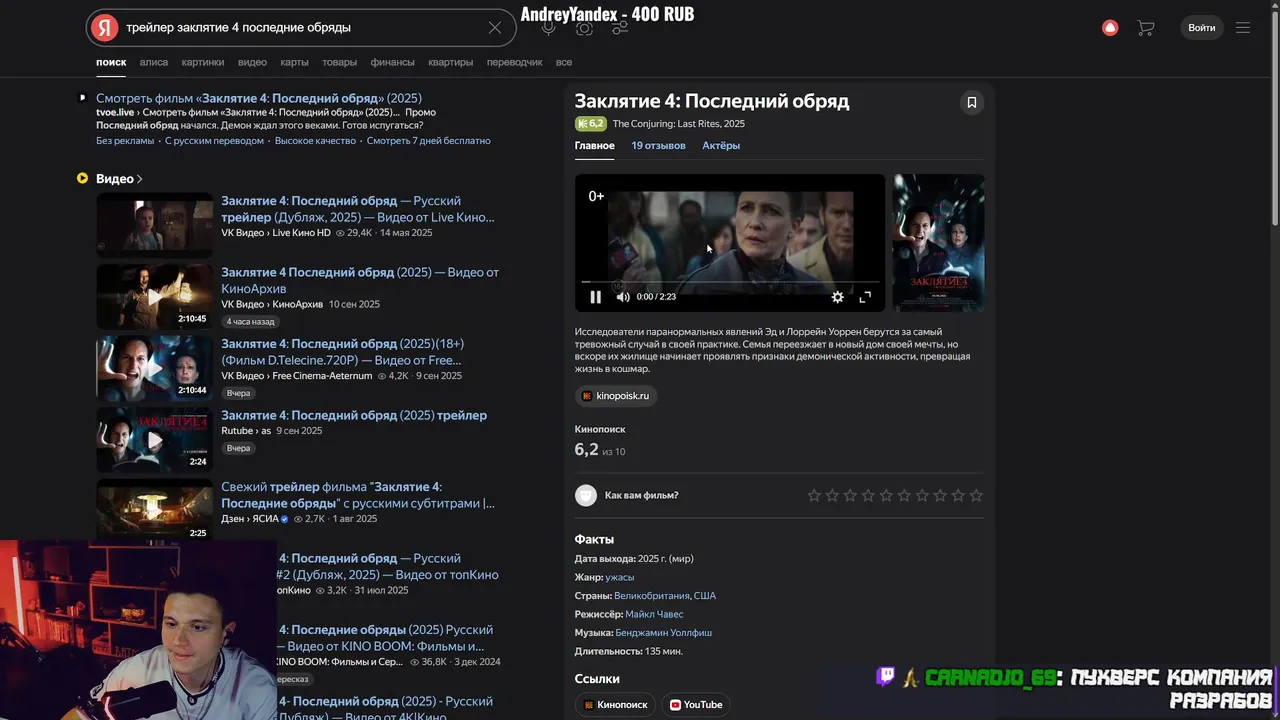The width and height of the screenshot is (1280, 720).
Task: Enter trailer fullscreen mode
Action: (x=865, y=297)
